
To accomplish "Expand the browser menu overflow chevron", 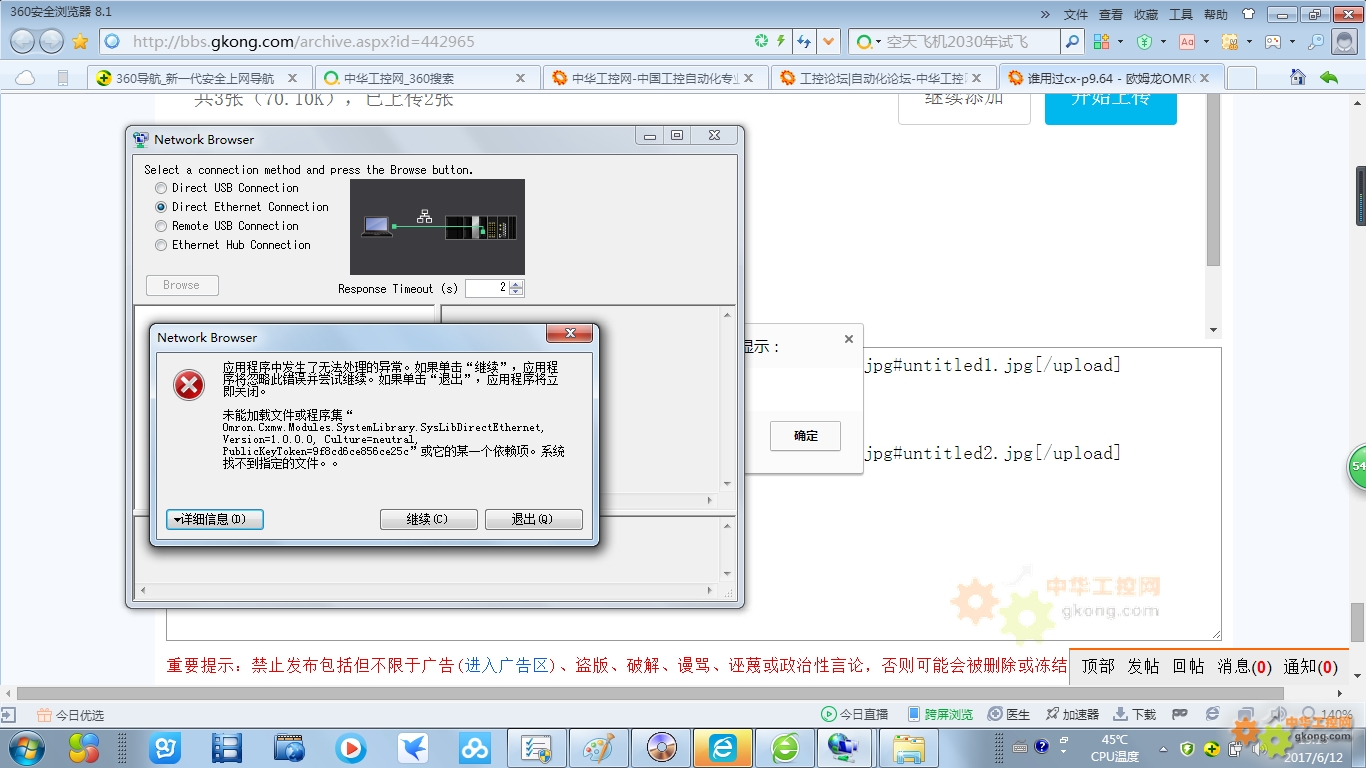I will [1045, 14].
